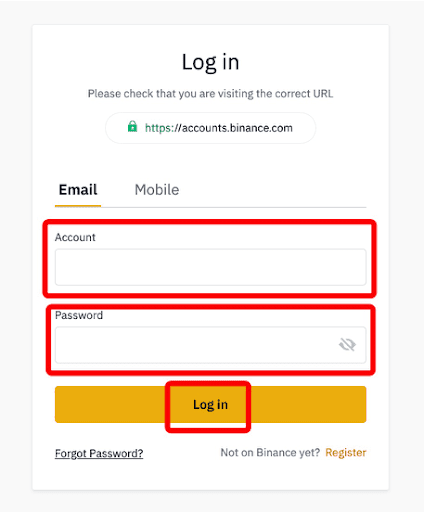Switch to the Email login tab
The image size is (424, 512).
coord(78,190)
